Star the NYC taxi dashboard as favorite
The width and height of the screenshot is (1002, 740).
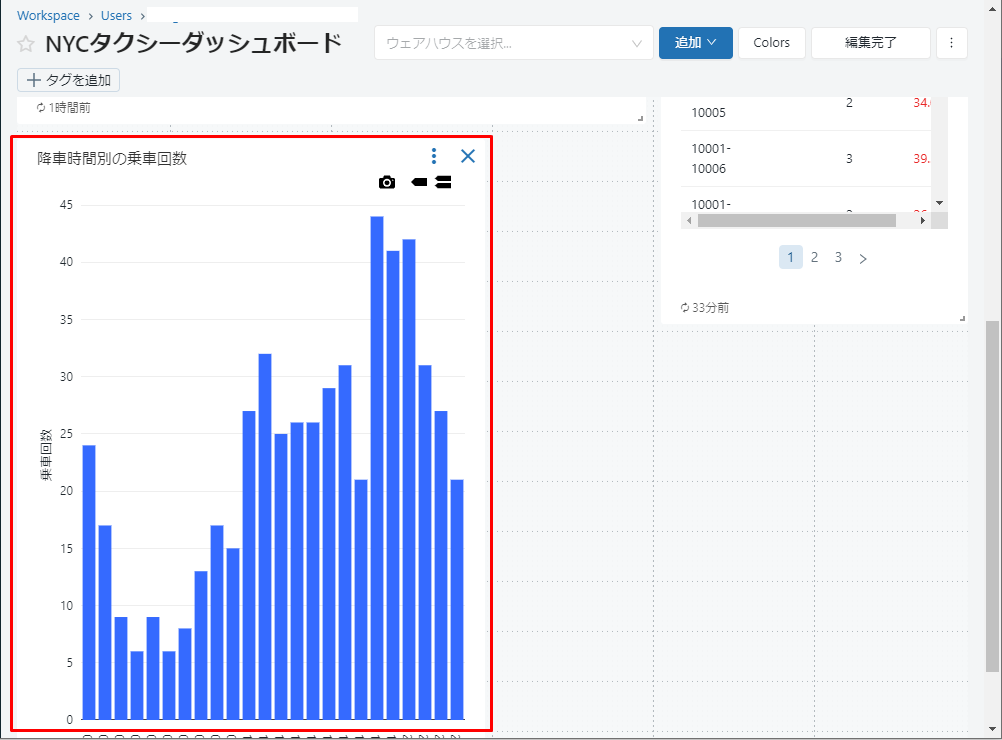(x=26, y=44)
